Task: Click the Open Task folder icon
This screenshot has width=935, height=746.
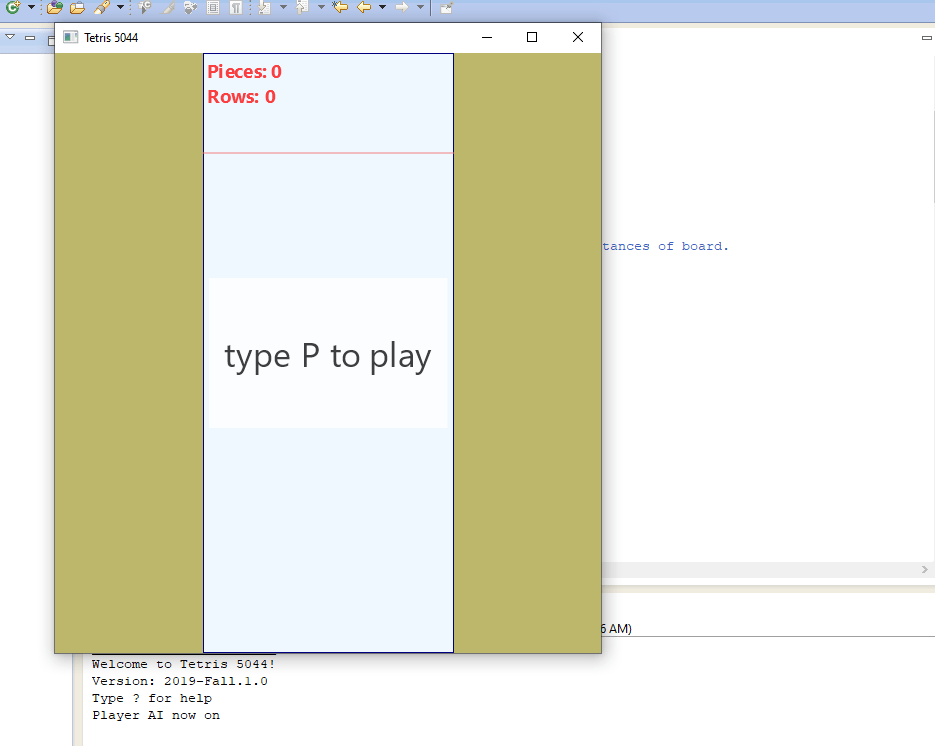Action: tap(77, 7)
